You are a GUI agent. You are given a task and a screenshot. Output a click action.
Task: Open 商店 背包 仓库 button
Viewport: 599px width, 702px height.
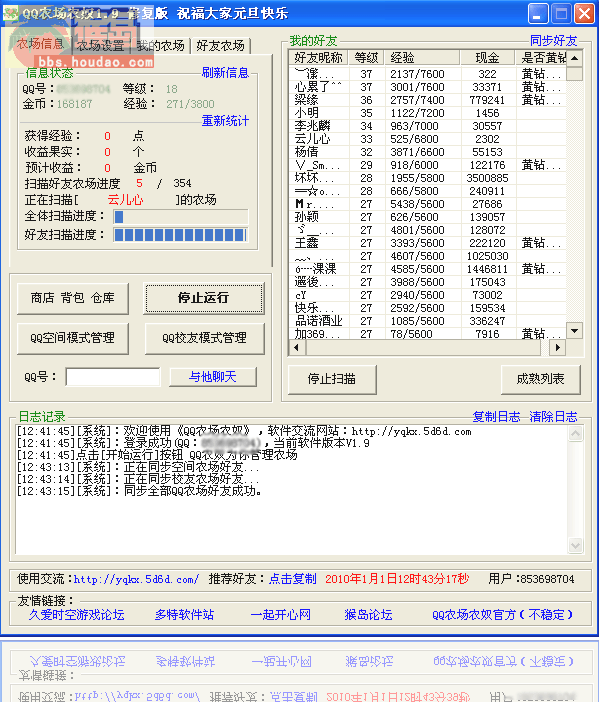pos(73,298)
